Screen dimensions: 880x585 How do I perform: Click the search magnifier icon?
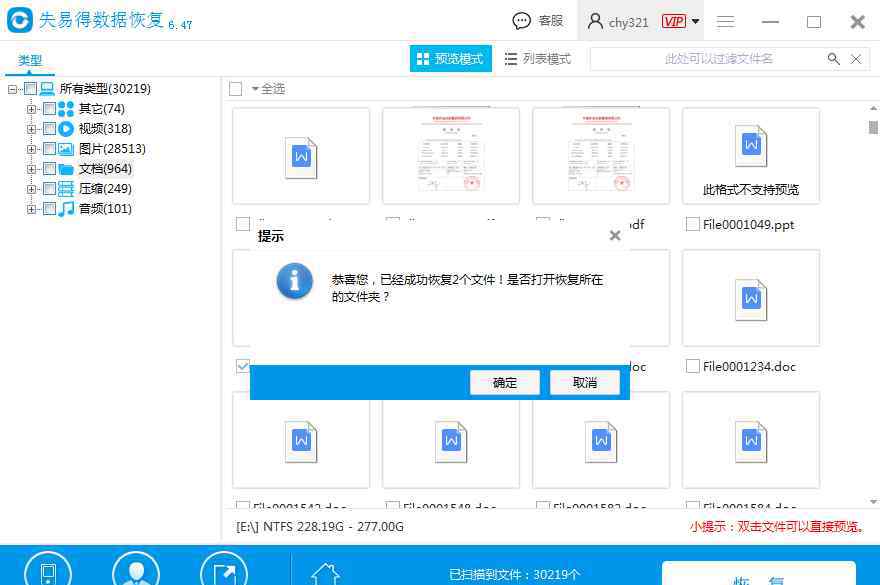833,59
